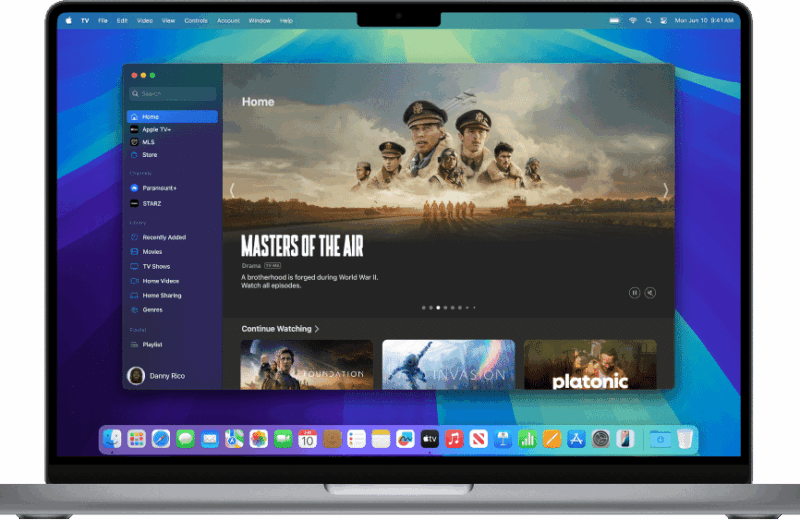800x521 pixels.
Task: Open the Apple menu
Action: (69, 21)
